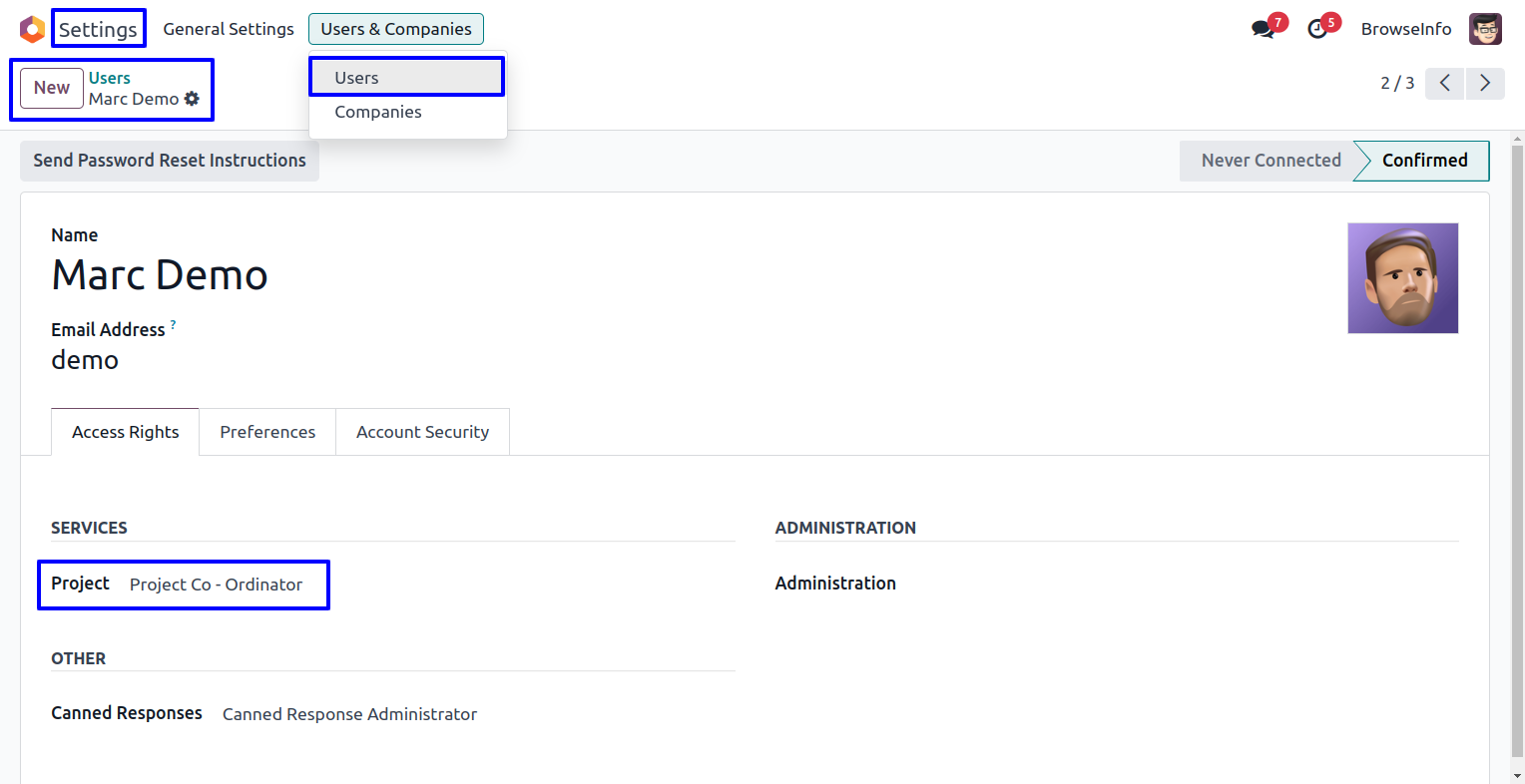Go to next record arrow
1525x784 pixels.
point(1484,83)
